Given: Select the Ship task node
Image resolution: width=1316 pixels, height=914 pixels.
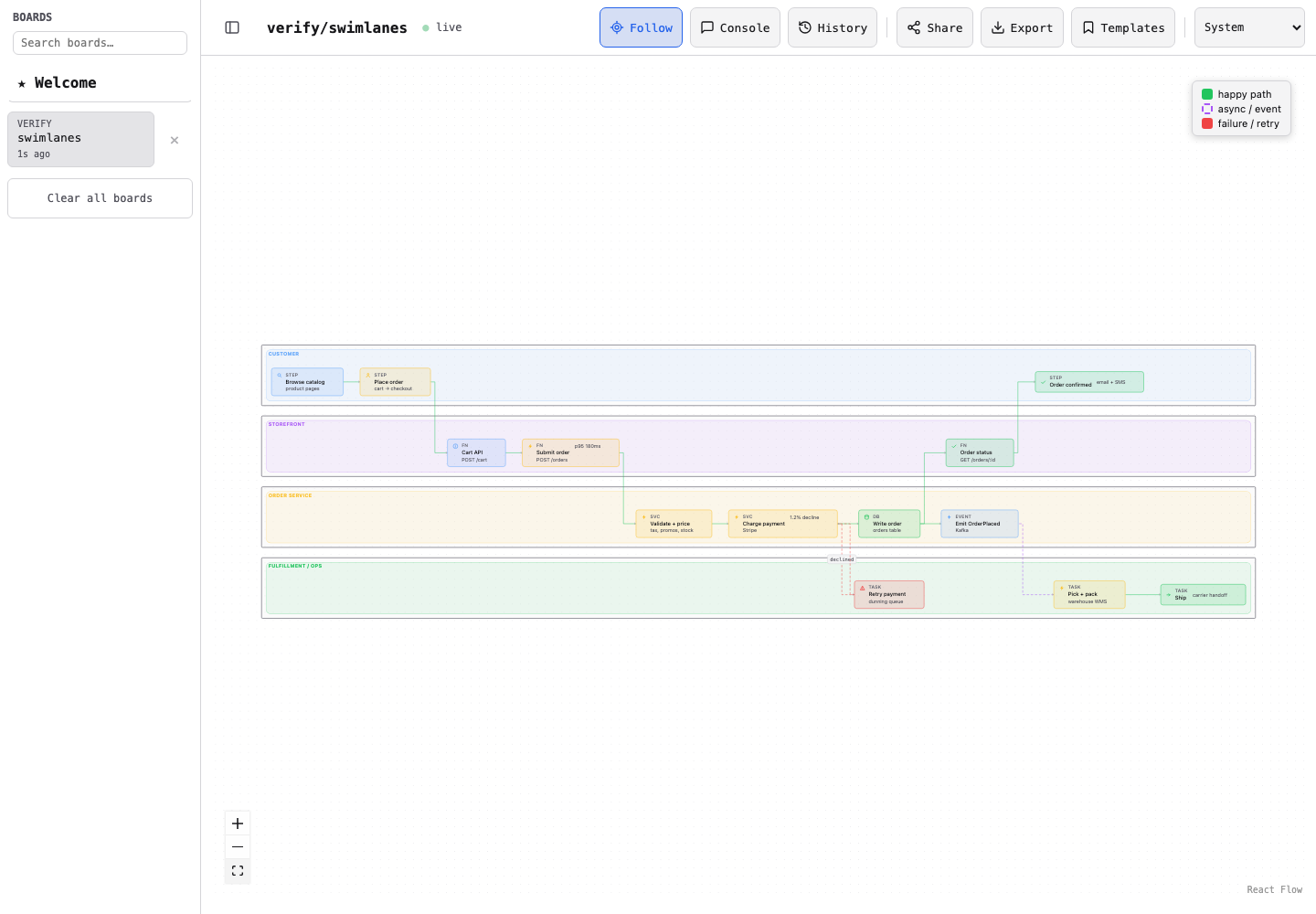Looking at the screenshot, I should (1203, 595).
